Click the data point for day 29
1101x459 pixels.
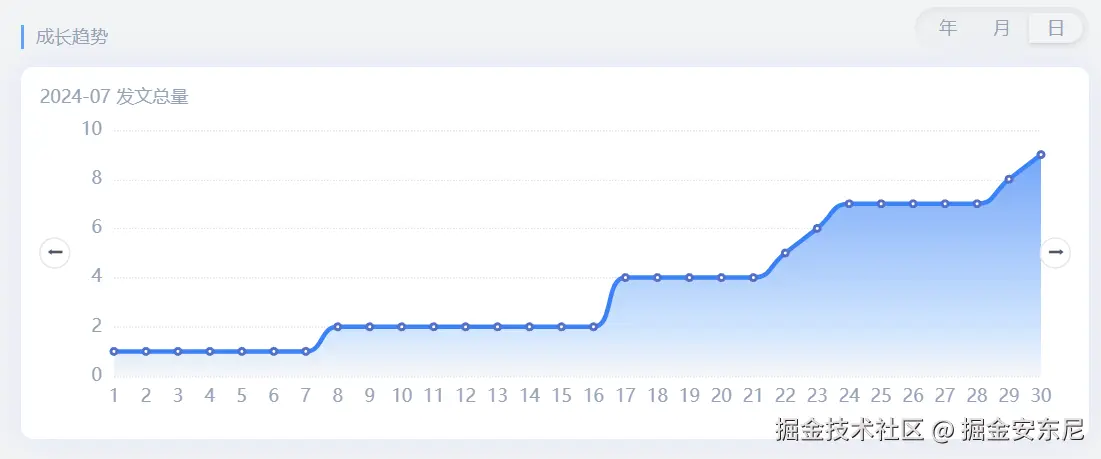pos(1009,179)
